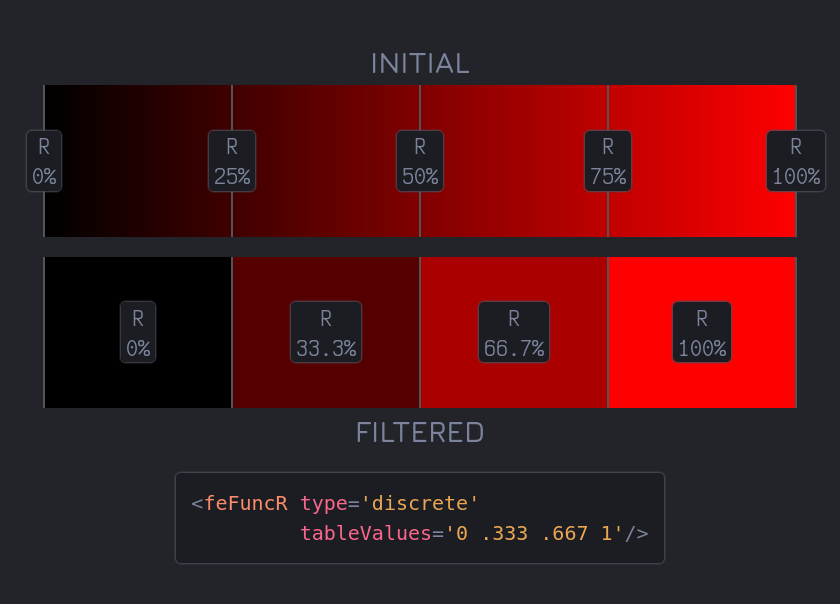
Task: Click the INITIAL section heading
Action: [419, 63]
